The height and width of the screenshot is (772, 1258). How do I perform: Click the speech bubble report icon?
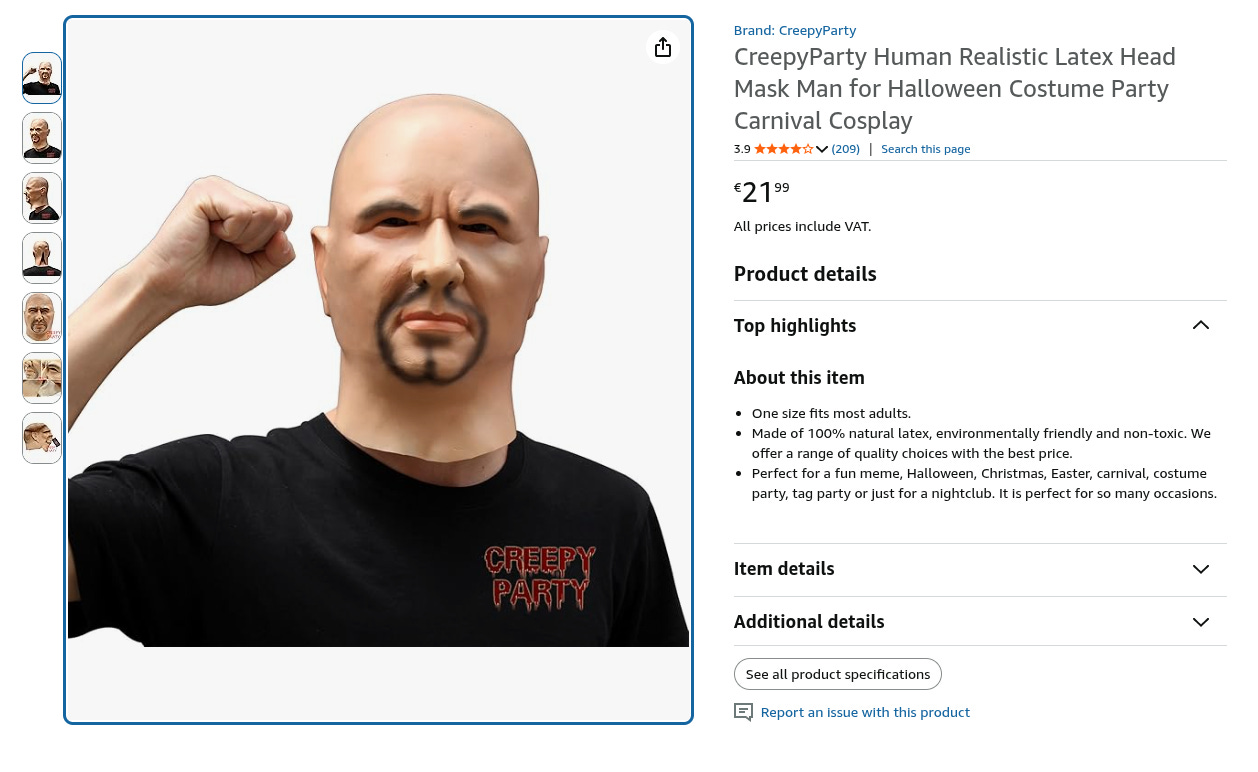click(x=743, y=712)
